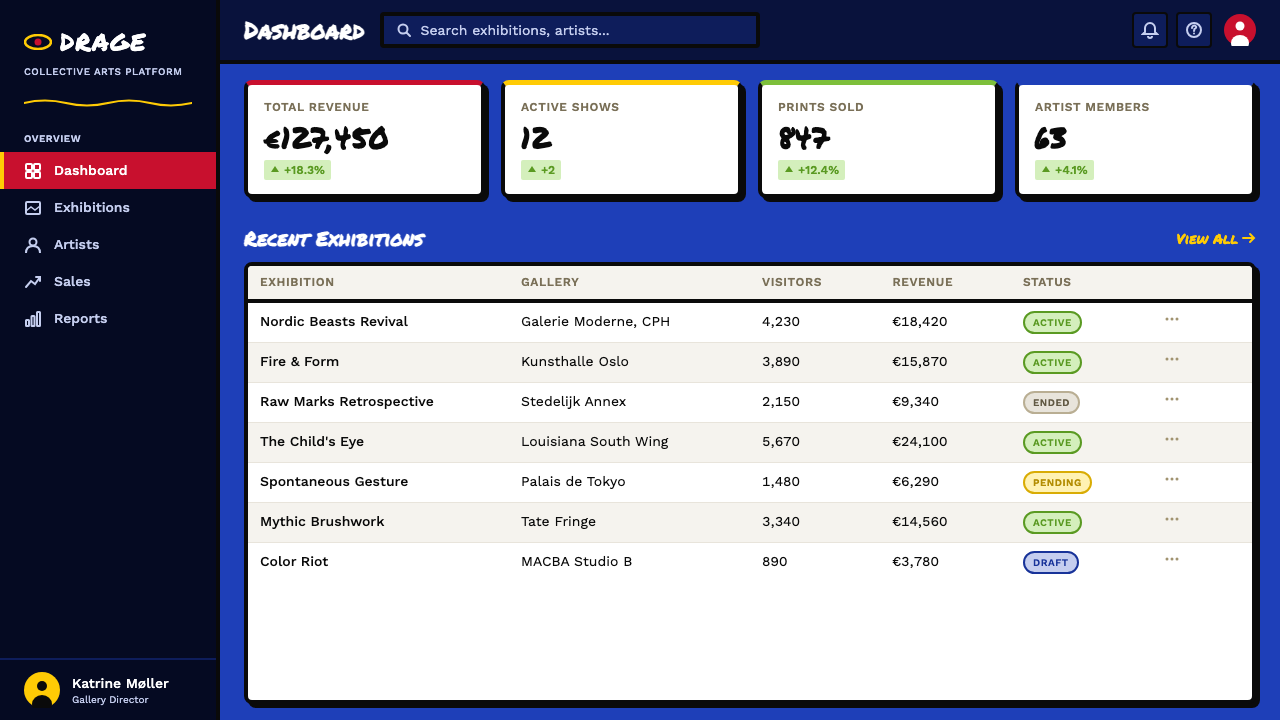Screen dimensions: 1280x720
Task: Expand row menu for Color Riot
Action: [1172, 559]
